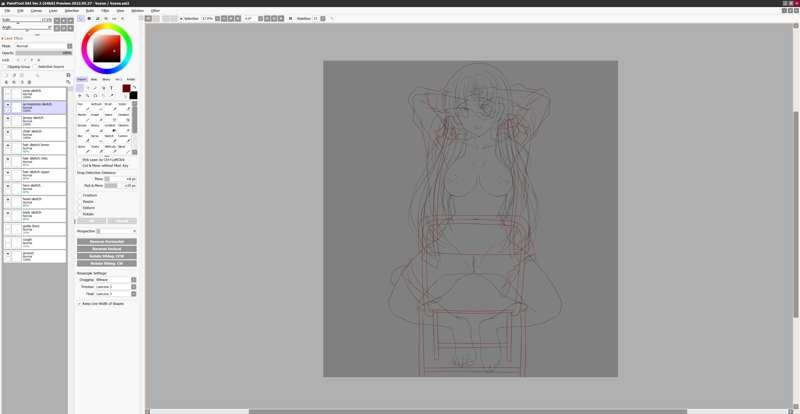Pick the Bucket fill tool preset

click(x=83, y=128)
